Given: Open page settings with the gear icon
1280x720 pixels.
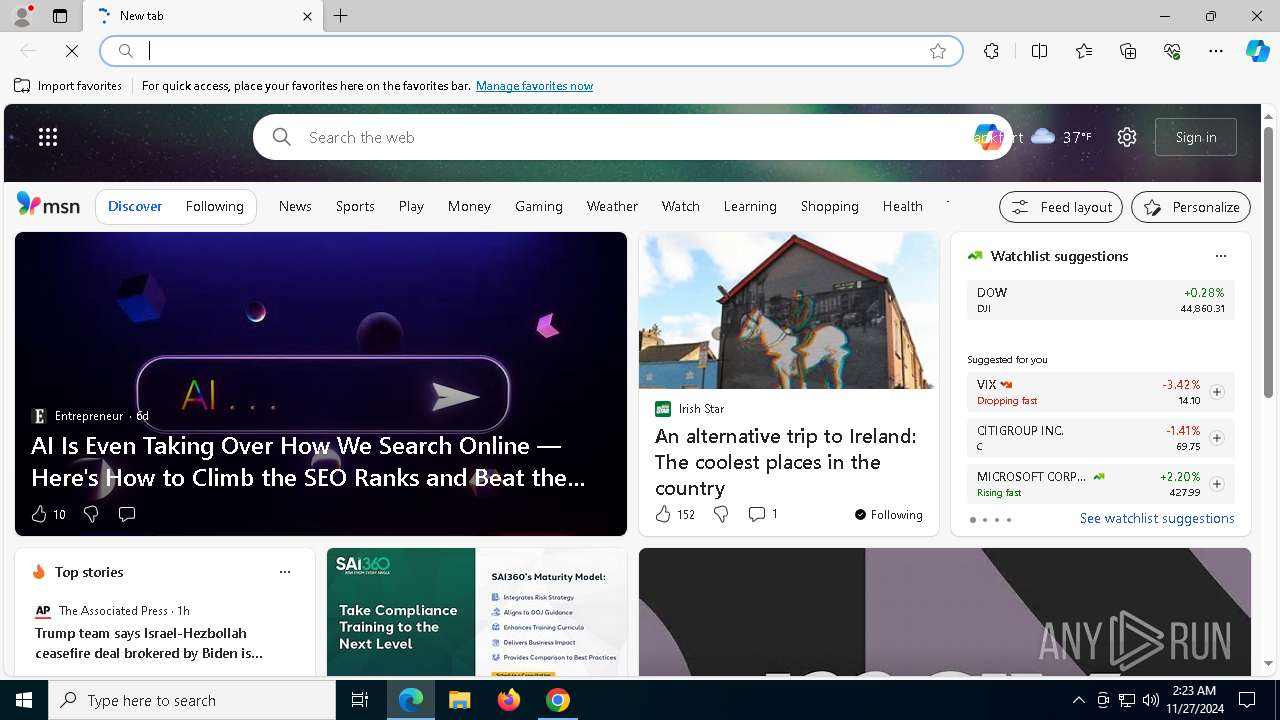Looking at the screenshot, I should (1127, 137).
